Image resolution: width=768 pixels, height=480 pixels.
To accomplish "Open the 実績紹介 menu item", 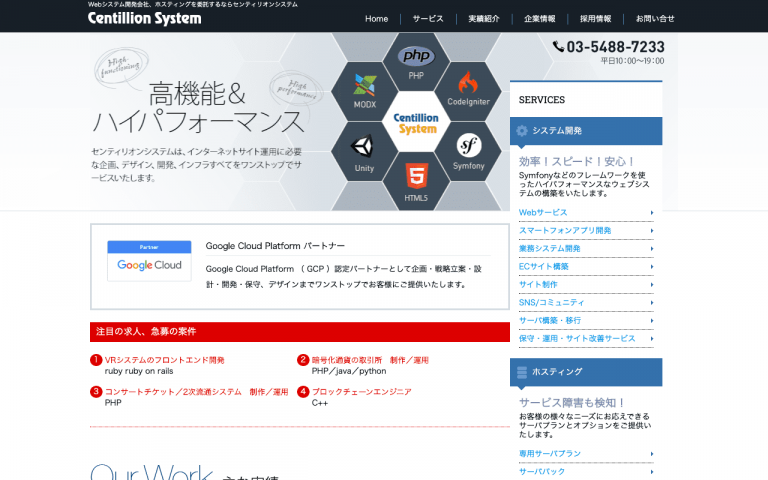I will click(483, 19).
